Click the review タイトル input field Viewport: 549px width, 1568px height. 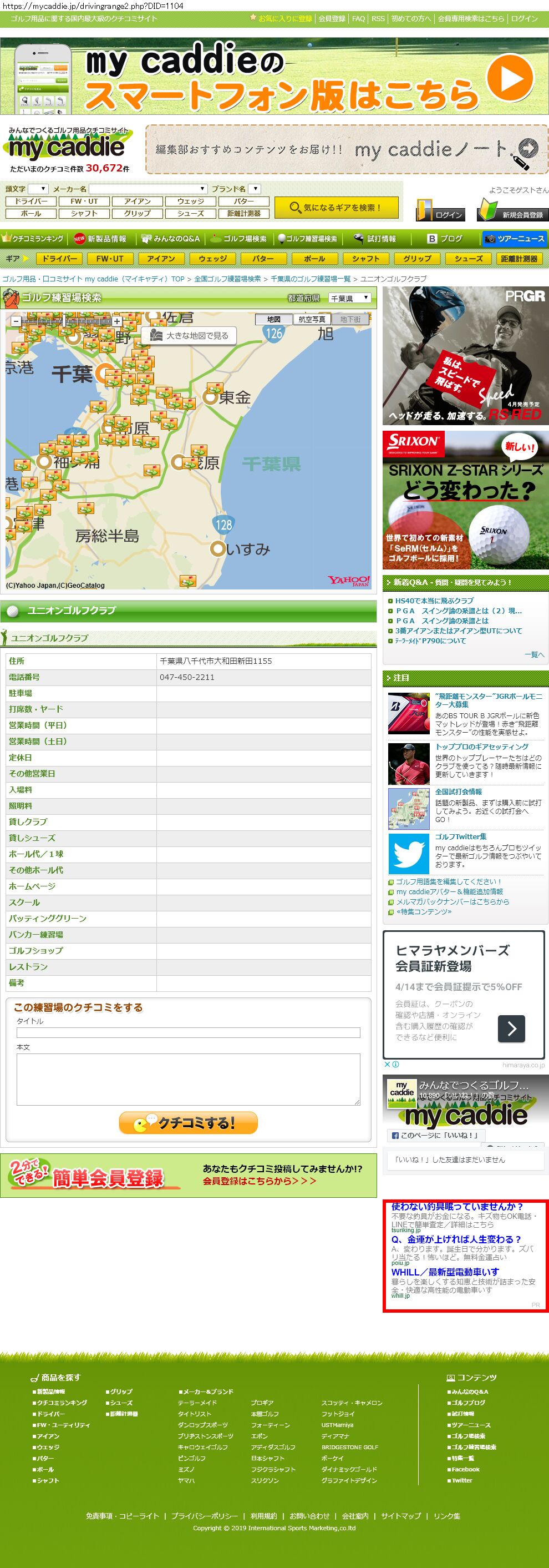189,1032
